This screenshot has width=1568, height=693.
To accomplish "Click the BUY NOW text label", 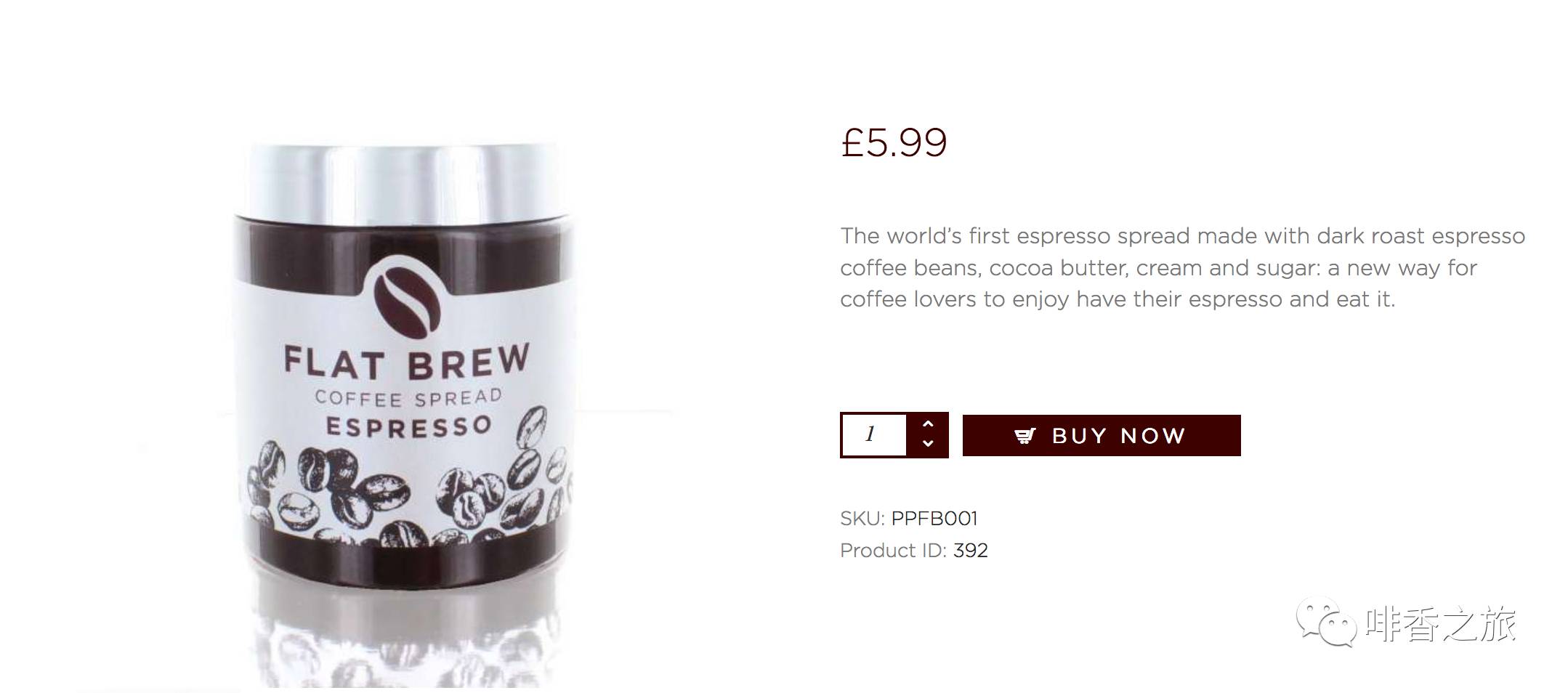I will tap(1119, 436).
